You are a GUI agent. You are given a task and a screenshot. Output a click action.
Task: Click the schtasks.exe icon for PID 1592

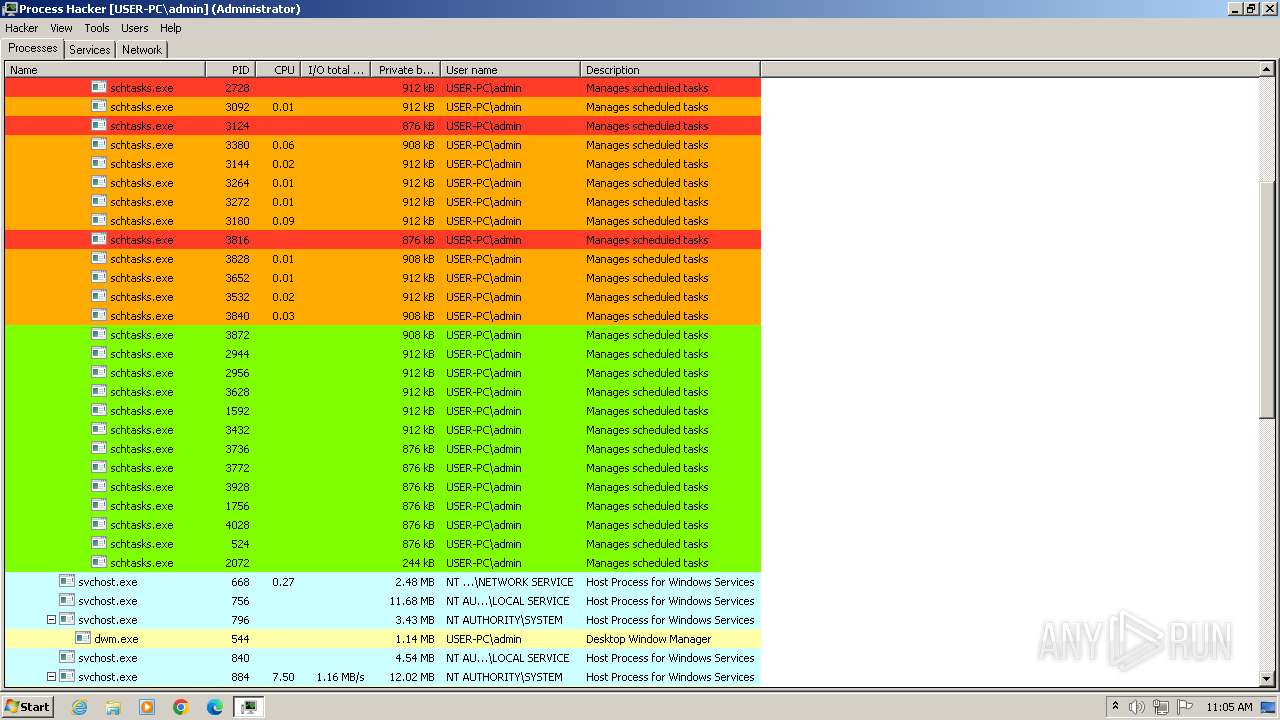tap(99, 410)
